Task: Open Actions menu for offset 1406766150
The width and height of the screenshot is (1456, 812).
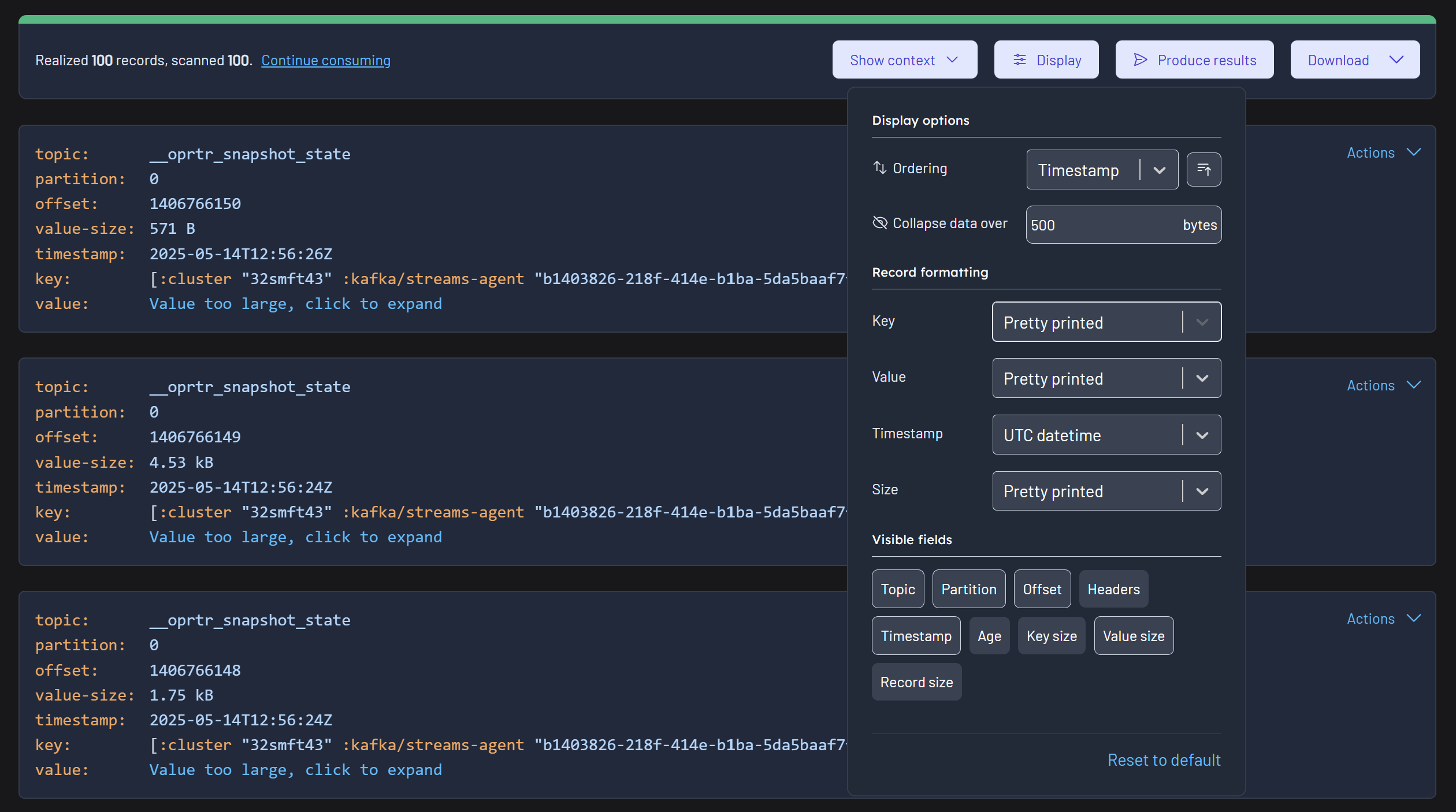Action: click(x=1383, y=153)
